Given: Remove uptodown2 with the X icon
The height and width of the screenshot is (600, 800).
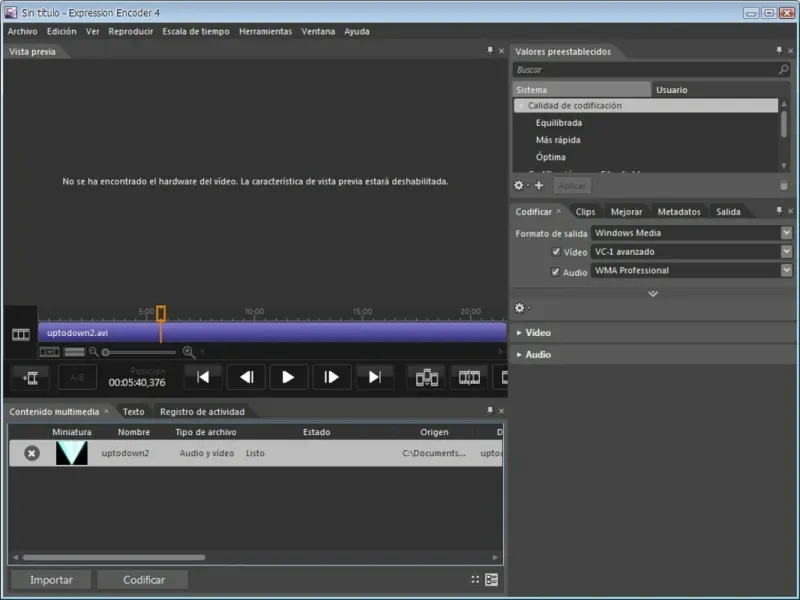Looking at the screenshot, I should click(x=31, y=453).
